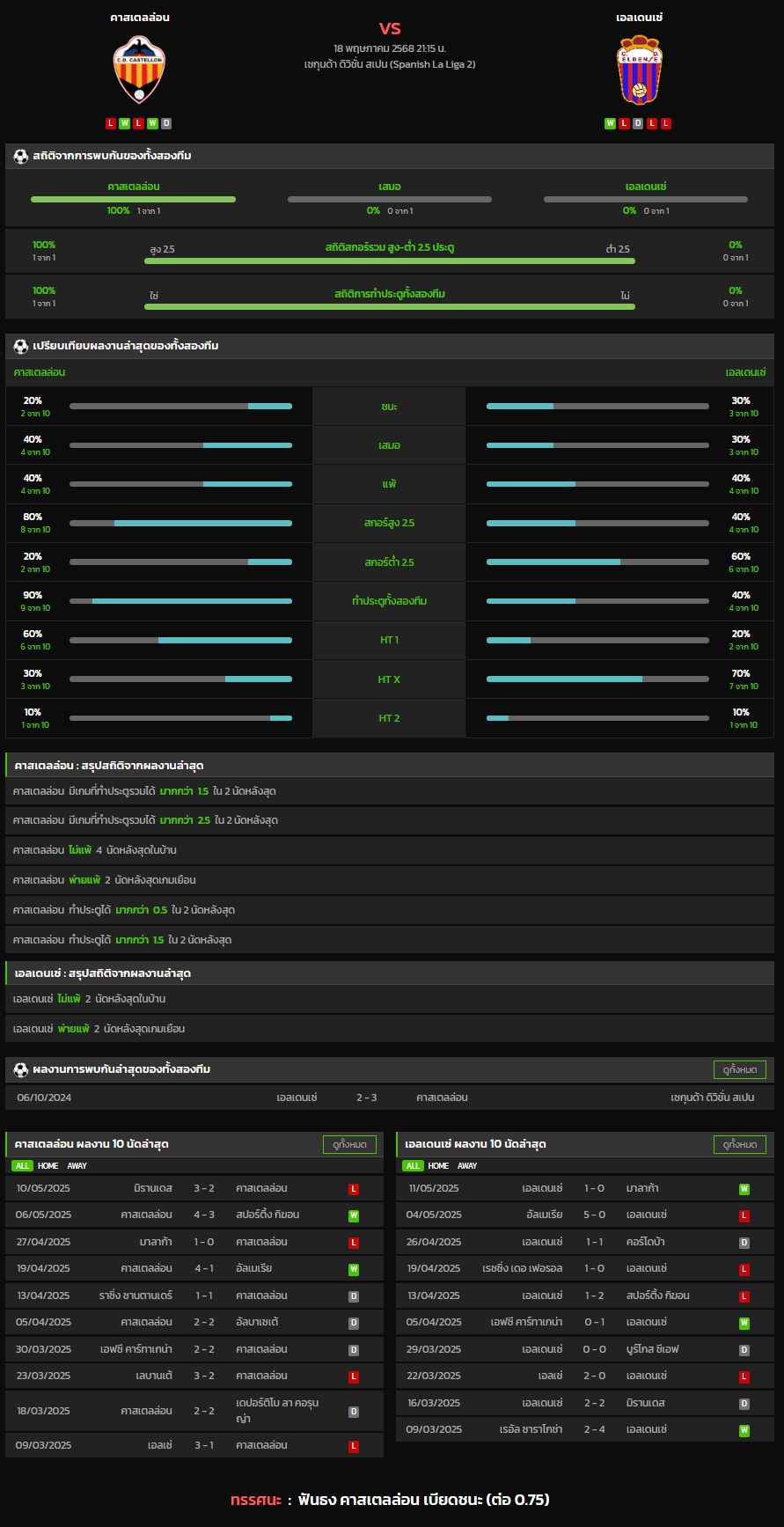Click the L badge on the อัลเมเรีย 5-0 row

click(x=744, y=1215)
